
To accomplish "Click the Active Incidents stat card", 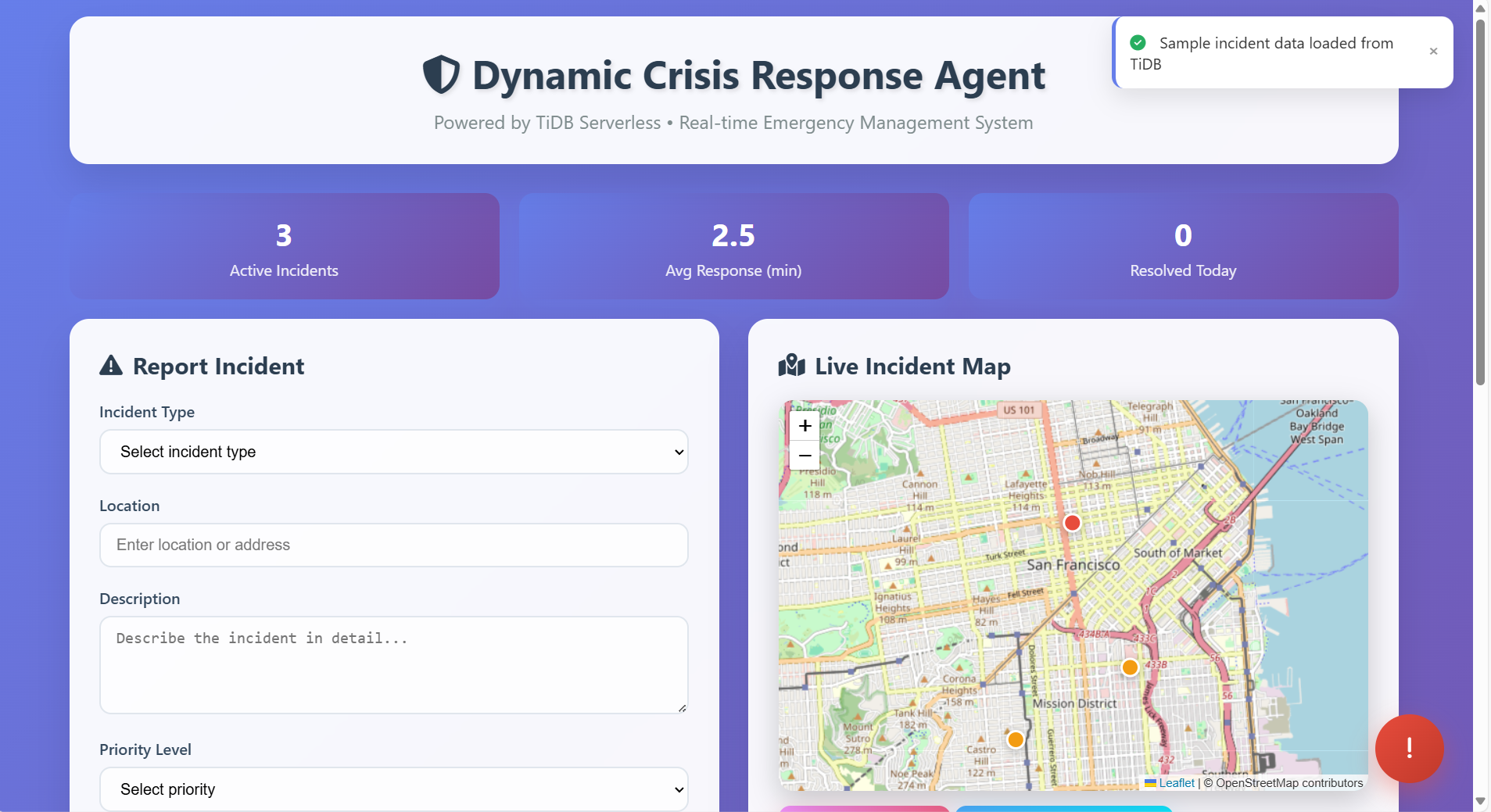I will click(285, 246).
